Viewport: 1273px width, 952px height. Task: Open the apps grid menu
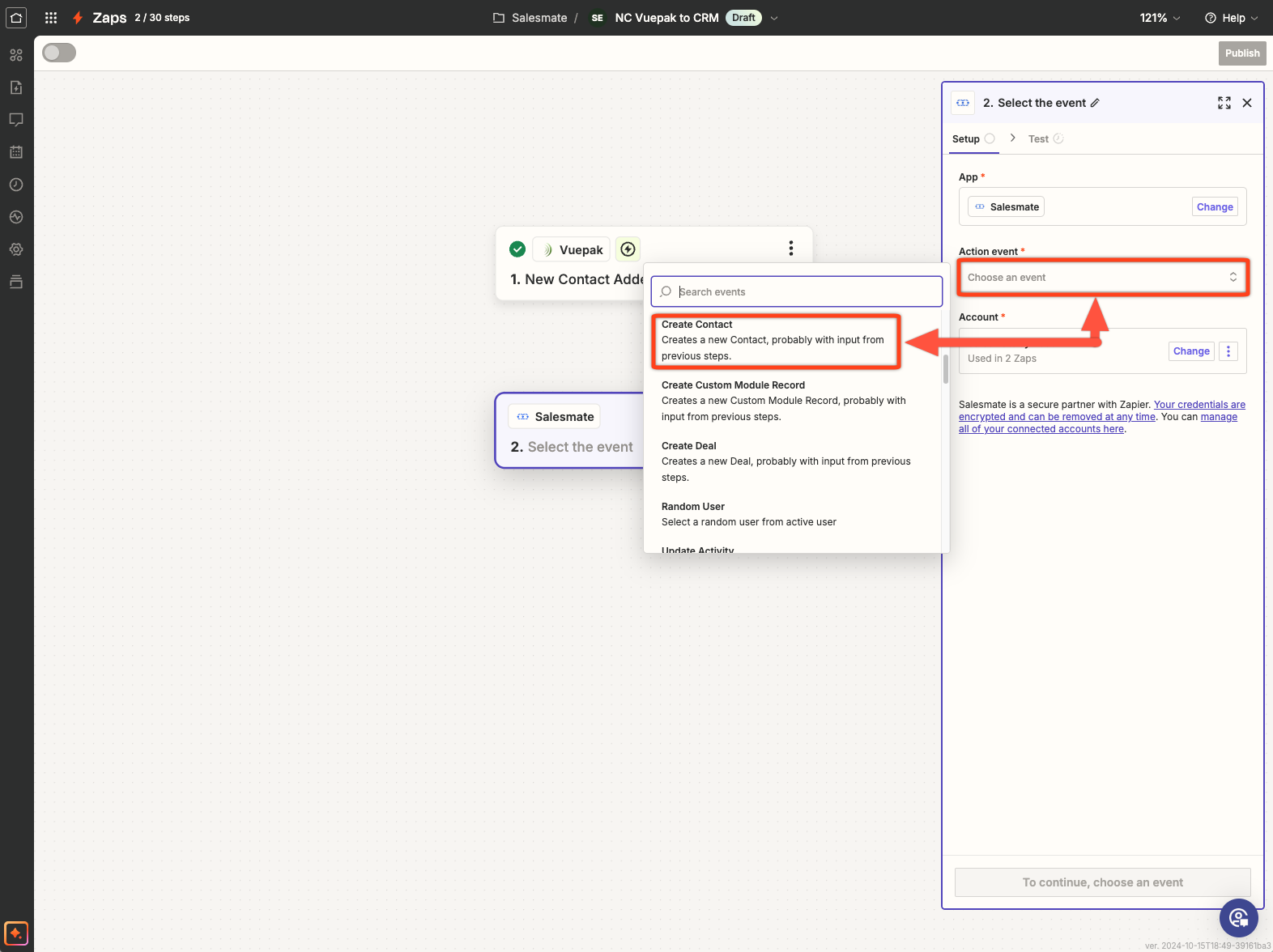(51, 18)
